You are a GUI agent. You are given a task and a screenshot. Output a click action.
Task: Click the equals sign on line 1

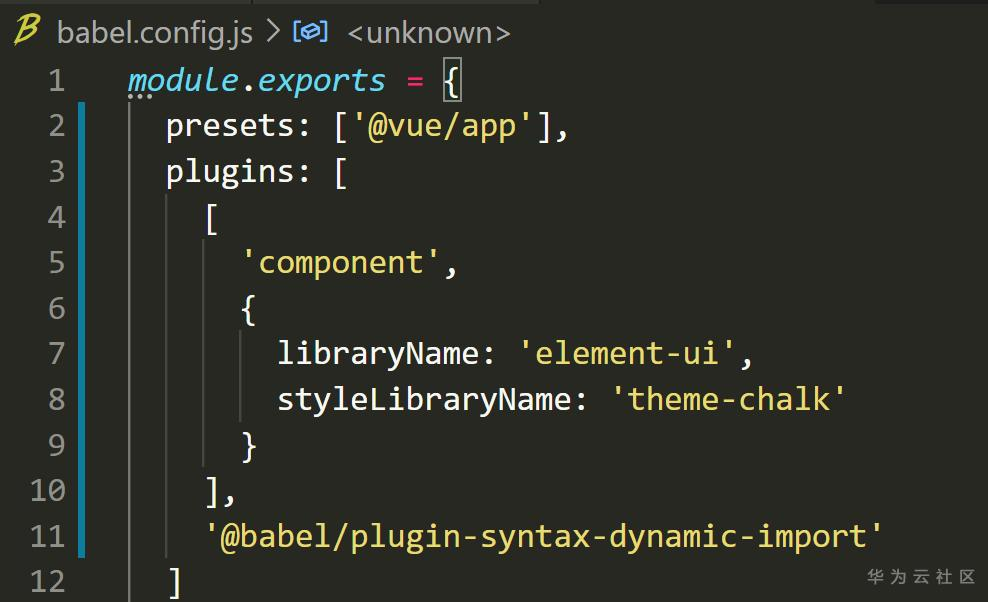(x=415, y=81)
